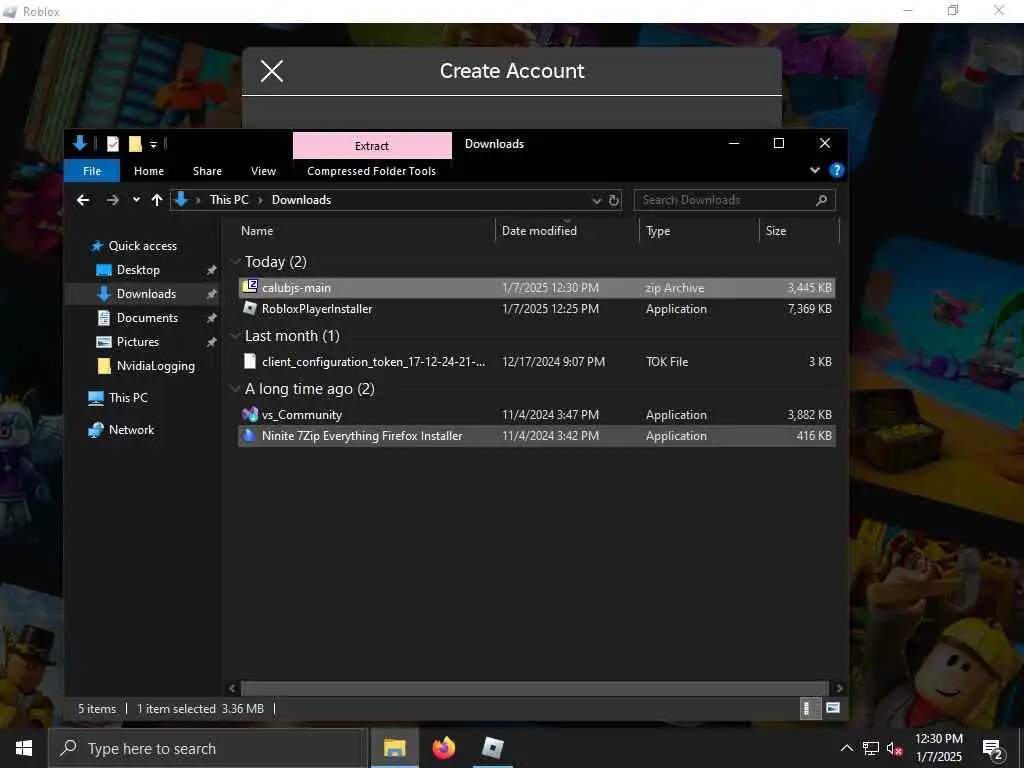Select the client_configuration_token file icon
This screenshot has height=768, width=1024.
point(249,361)
